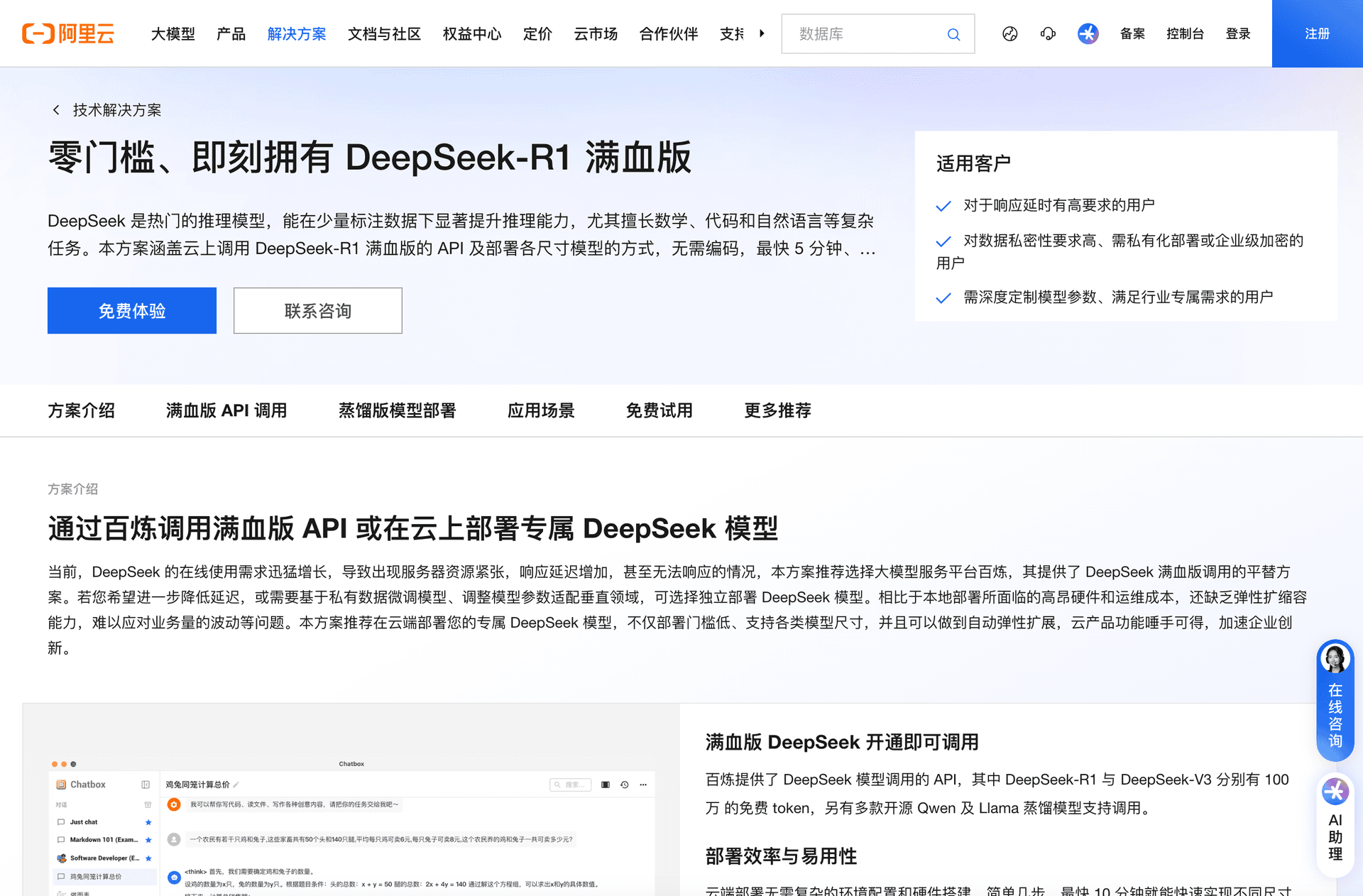Click the 部署效率与易用性 heading
The width and height of the screenshot is (1363, 896).
781,856
